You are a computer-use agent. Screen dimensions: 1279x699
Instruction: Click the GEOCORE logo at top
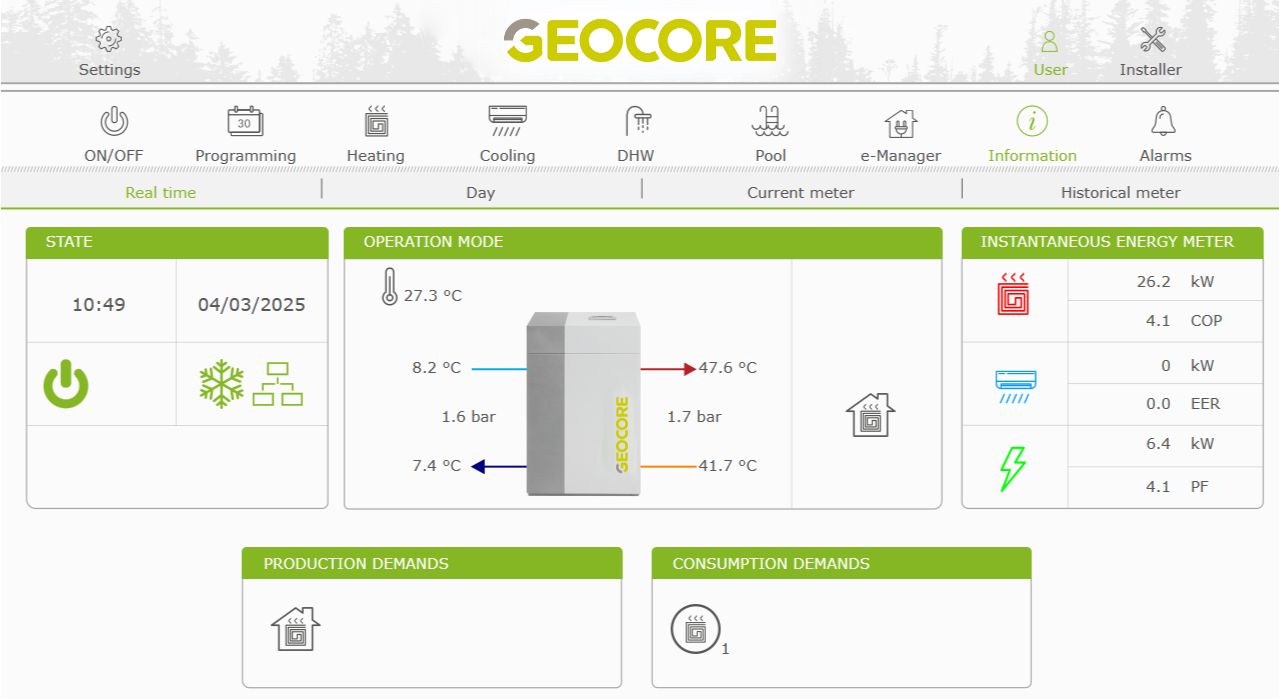pyautogui.click(x=640, y=41)
